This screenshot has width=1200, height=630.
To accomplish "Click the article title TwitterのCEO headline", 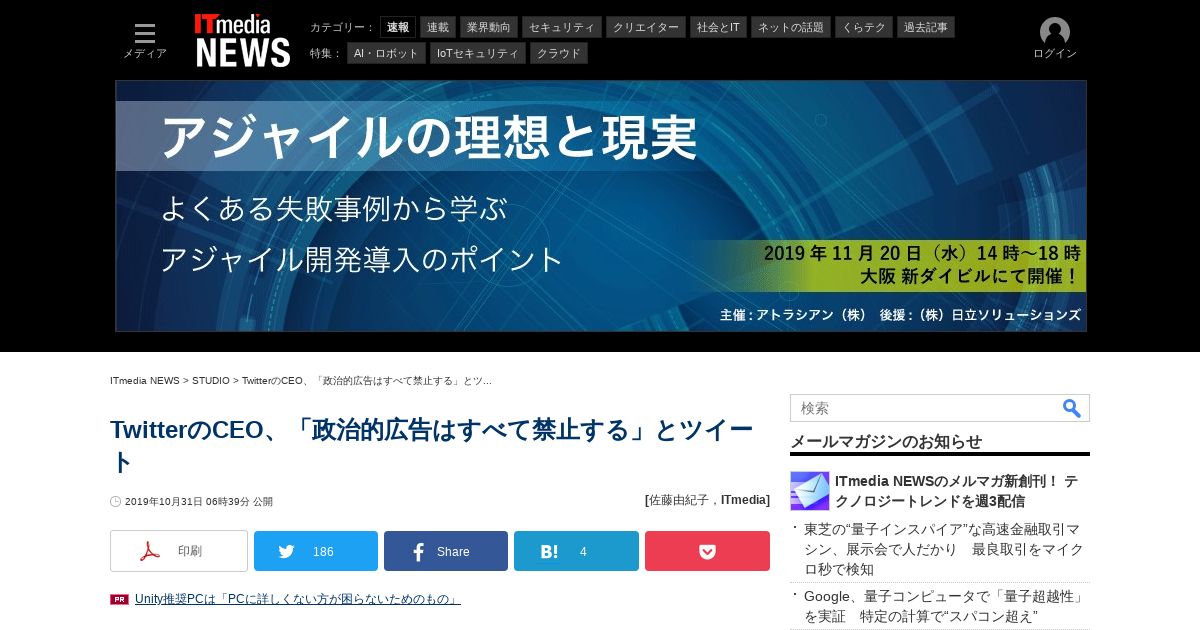I will coord(432,446).
